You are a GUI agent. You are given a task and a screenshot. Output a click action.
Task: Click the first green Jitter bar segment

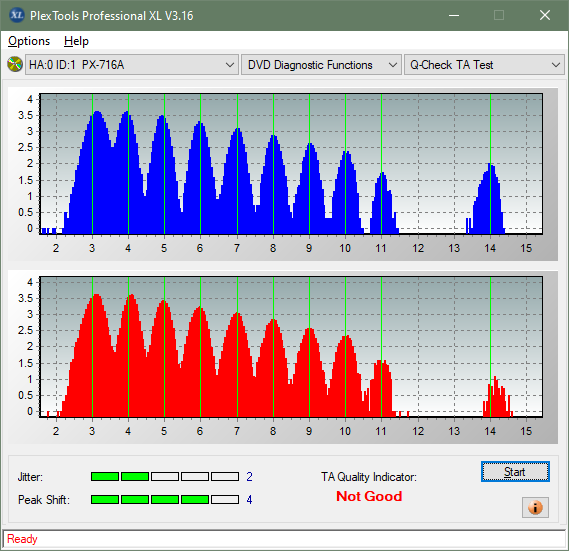coord(105,476)
